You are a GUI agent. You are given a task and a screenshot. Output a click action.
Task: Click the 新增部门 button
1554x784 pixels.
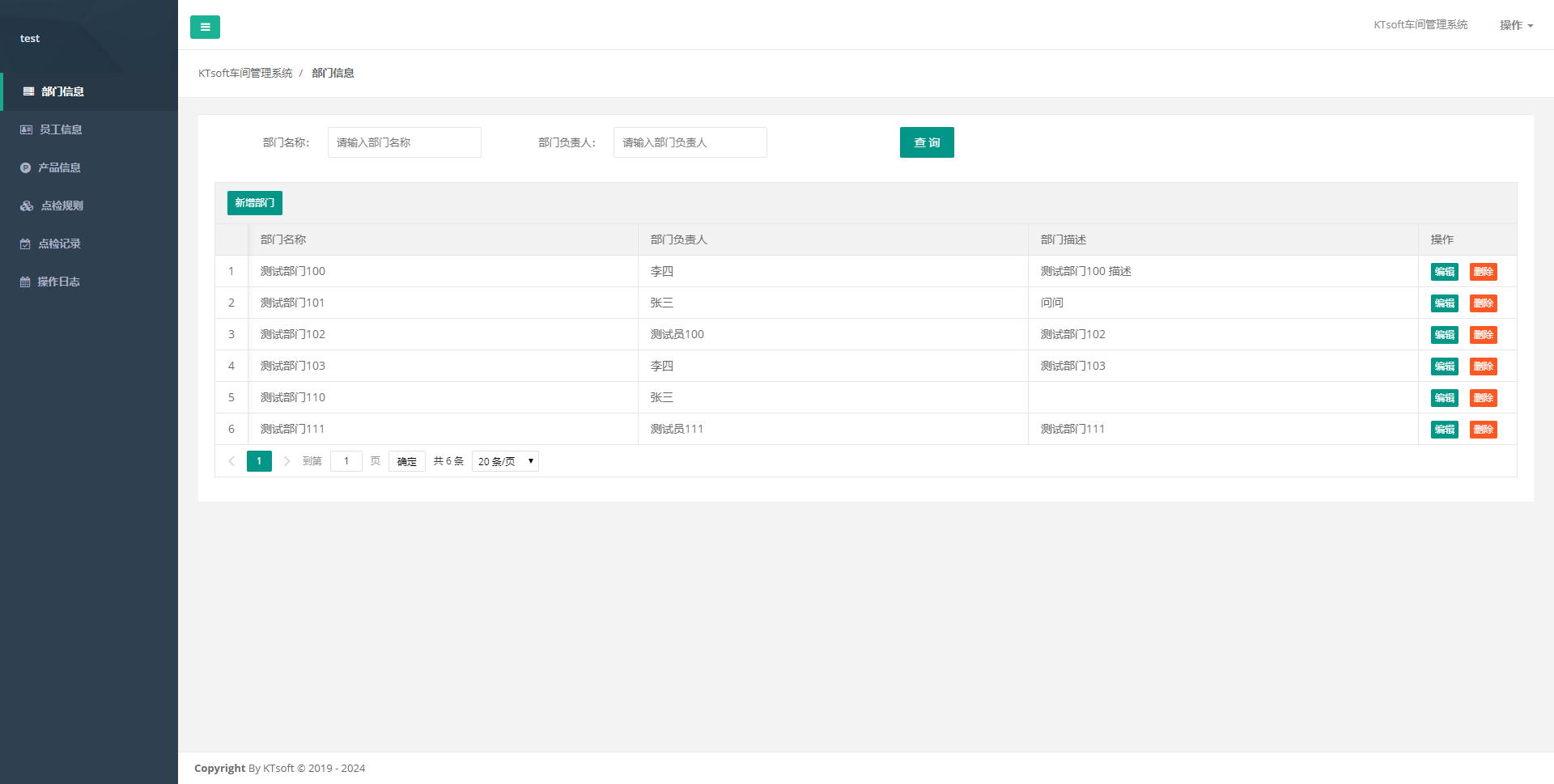(255, 203)
